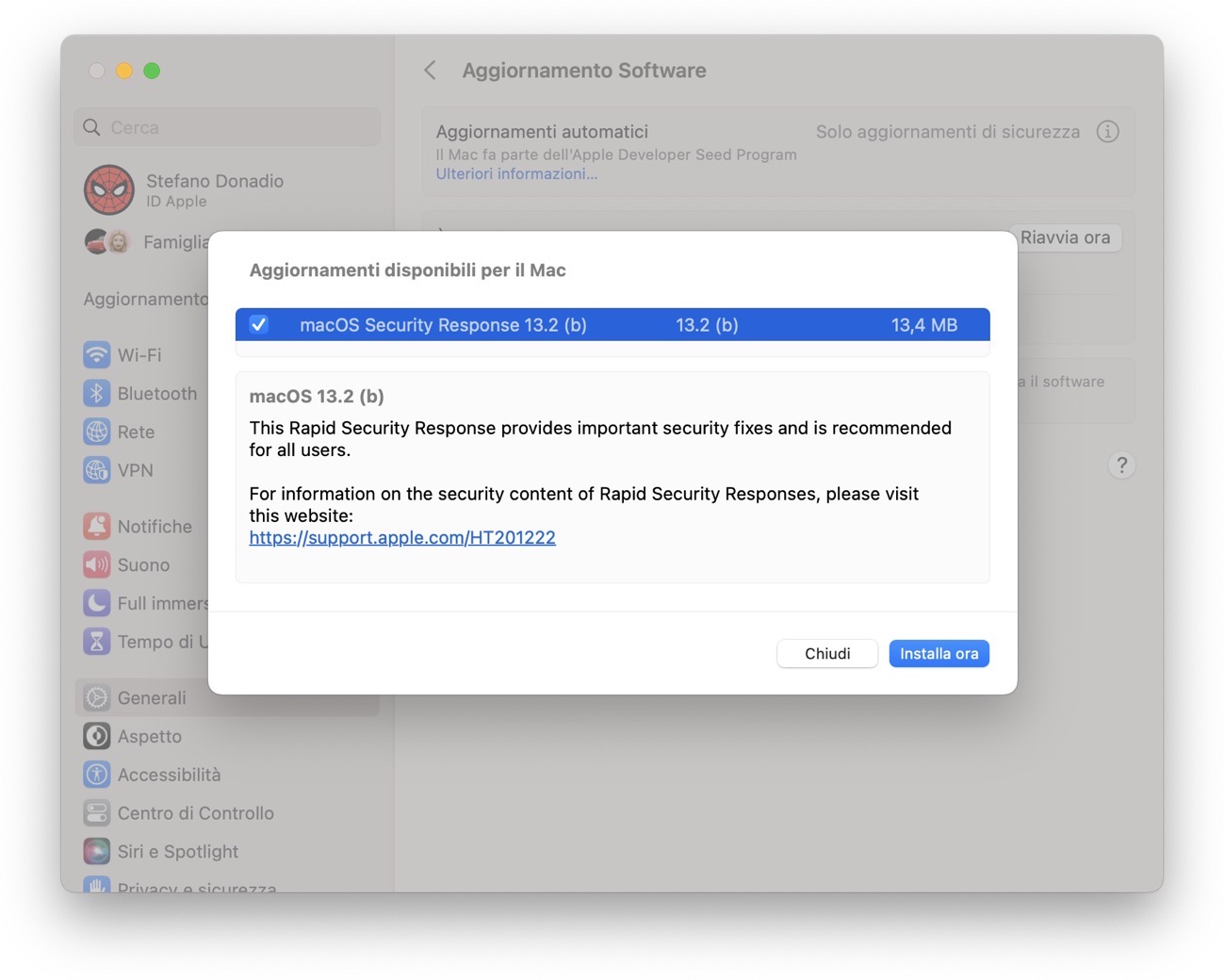Open Siri e Spotlight settings icon
Image resolution: width=1225 pixels, height=980 pixels.
97,851
